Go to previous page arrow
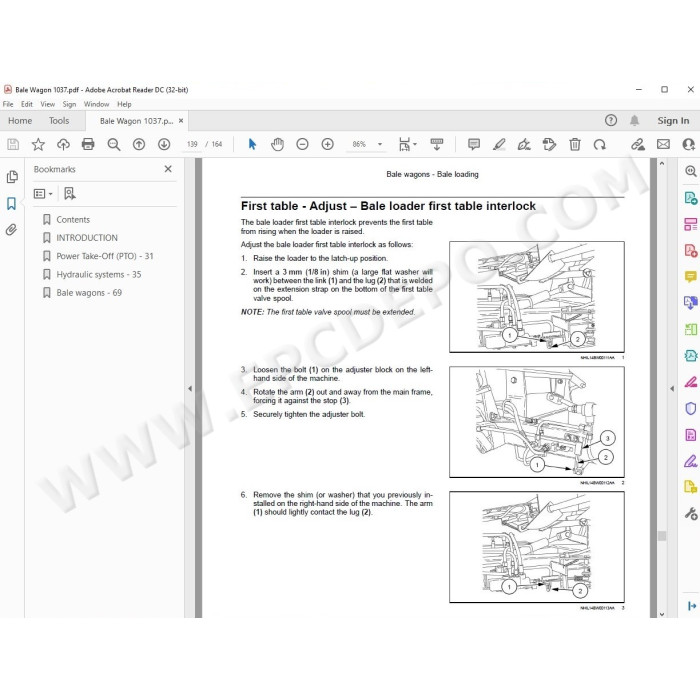The image size is (700, 700). 139,144
